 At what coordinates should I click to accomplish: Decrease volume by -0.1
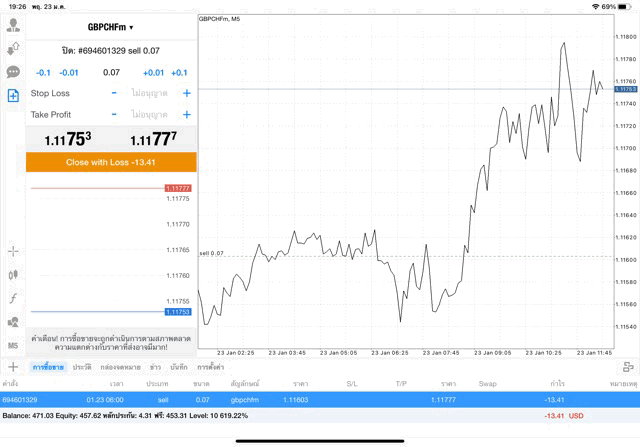(43, 72)
